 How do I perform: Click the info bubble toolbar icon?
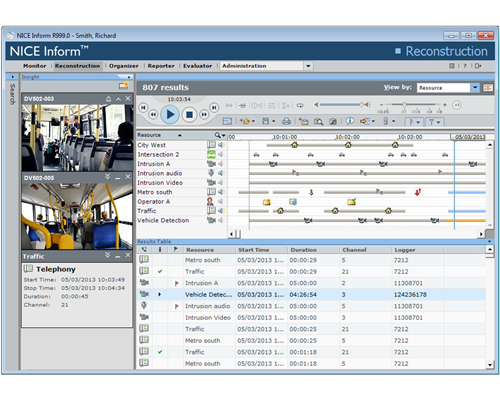[x=349, y=121]
